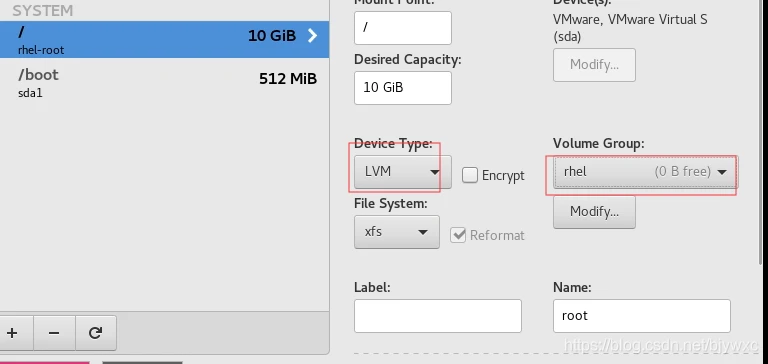The image size is (768, 364).
Task: Click Modify button under Device(s)
Action: tap(594, 65)
